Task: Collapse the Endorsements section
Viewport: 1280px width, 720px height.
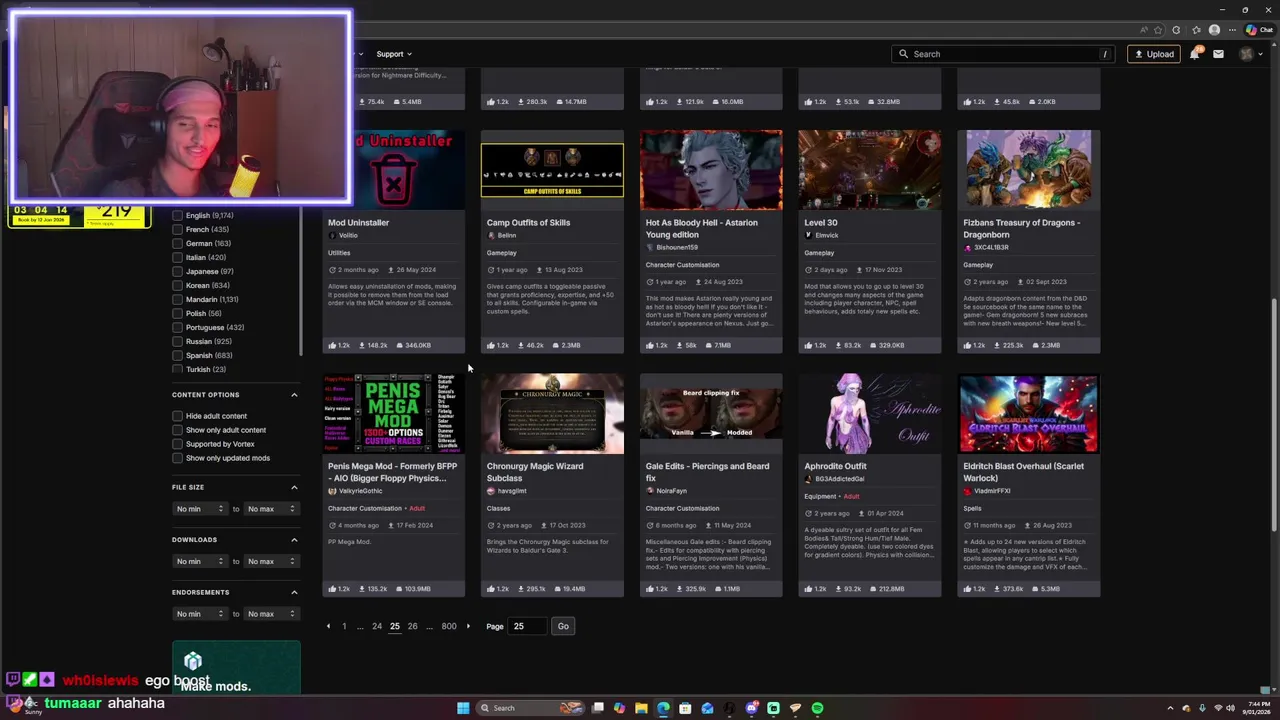Action: [294, 592]
